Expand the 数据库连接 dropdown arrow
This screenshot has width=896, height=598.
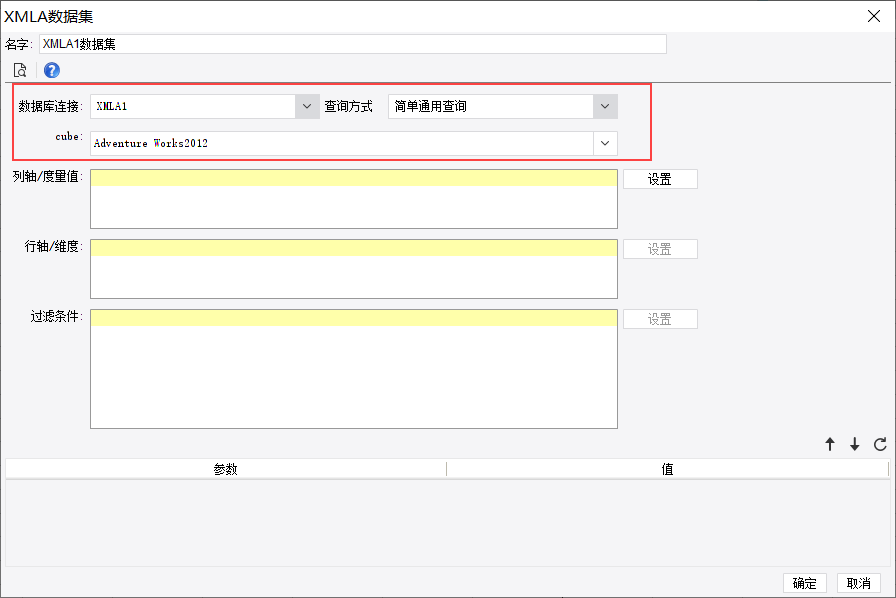point(307,106)
